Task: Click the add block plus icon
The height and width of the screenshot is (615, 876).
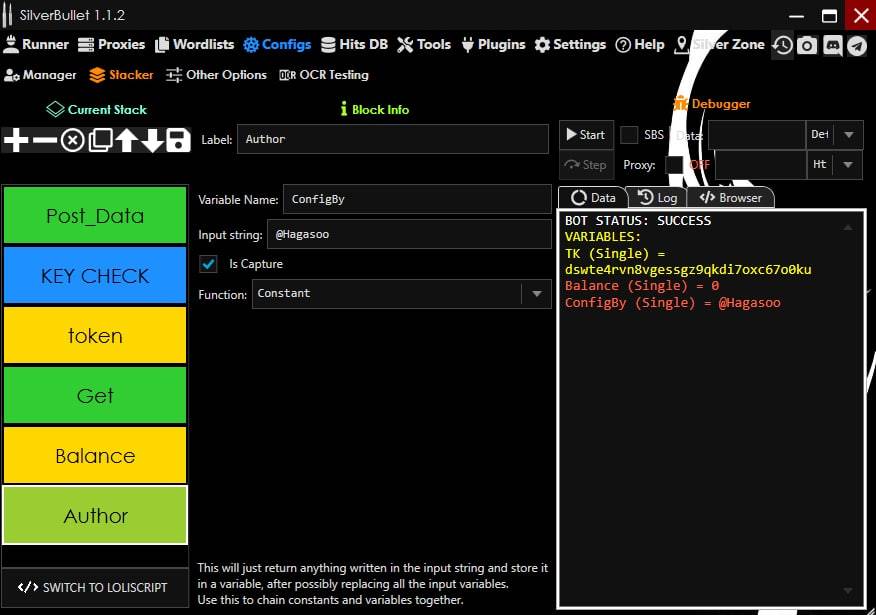Action: (16, 140)
